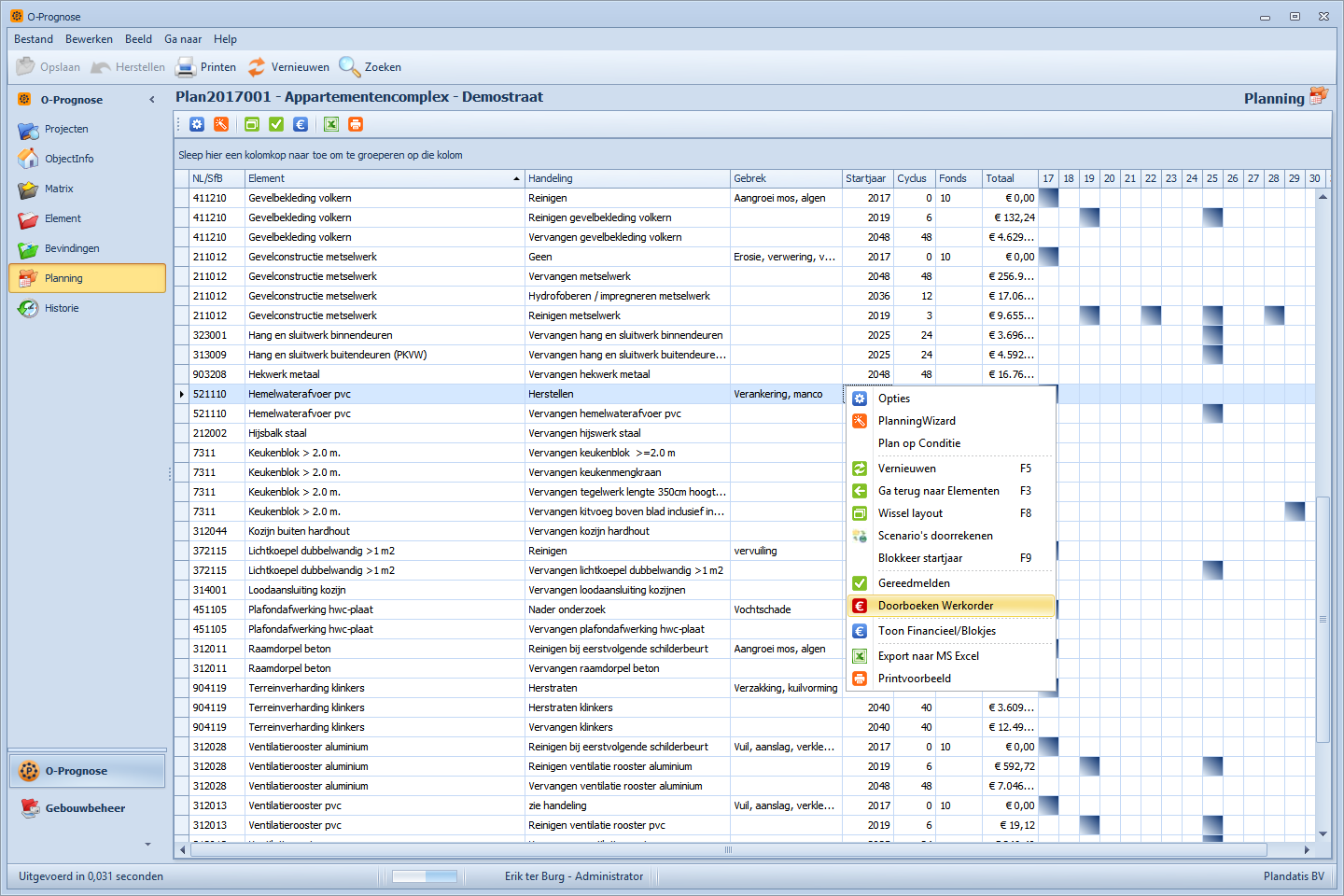Click Printen in the main toolbar
Viewport: 1344px width, 896px height.
pos(206,67)
